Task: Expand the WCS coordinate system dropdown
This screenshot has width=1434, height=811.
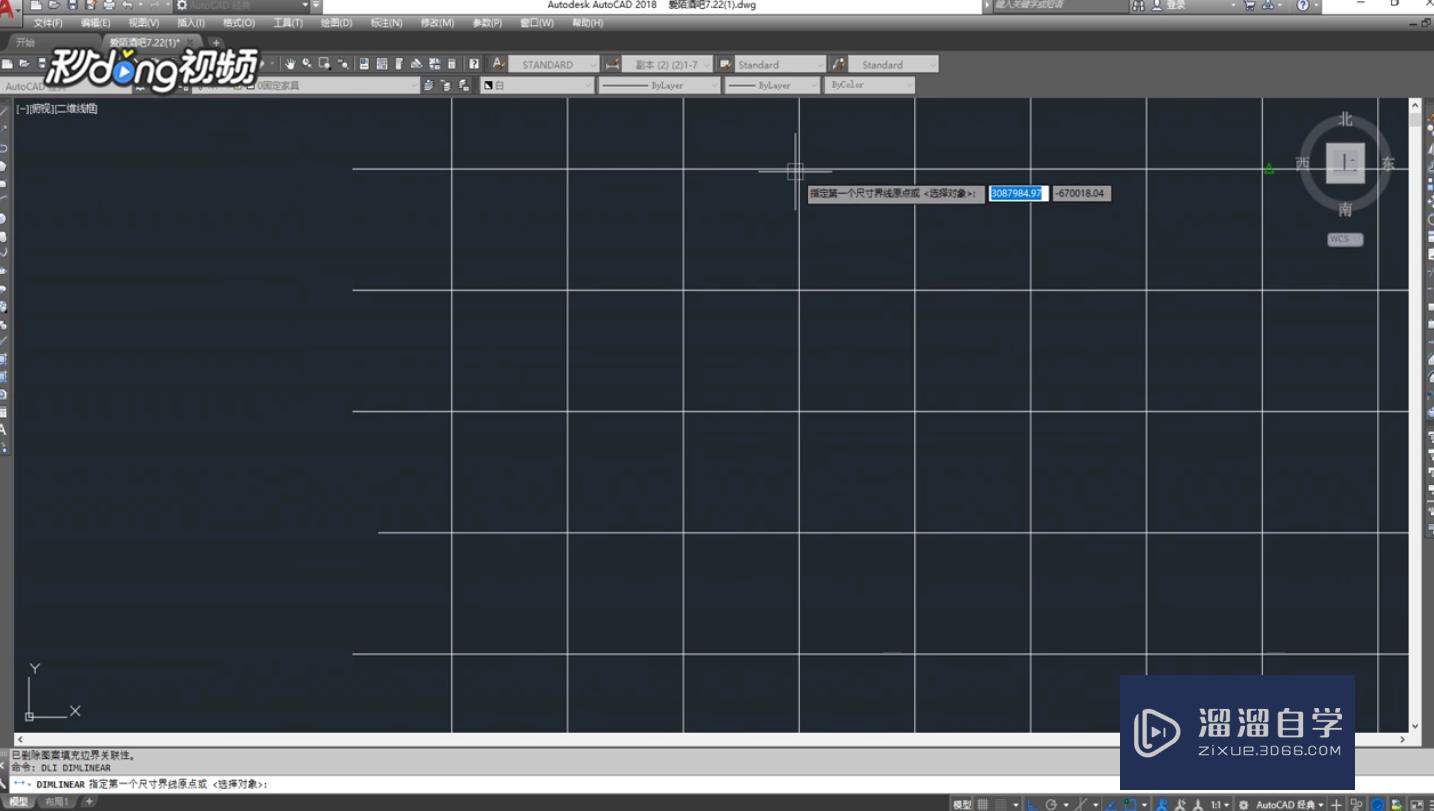Action: [1345, 239]
